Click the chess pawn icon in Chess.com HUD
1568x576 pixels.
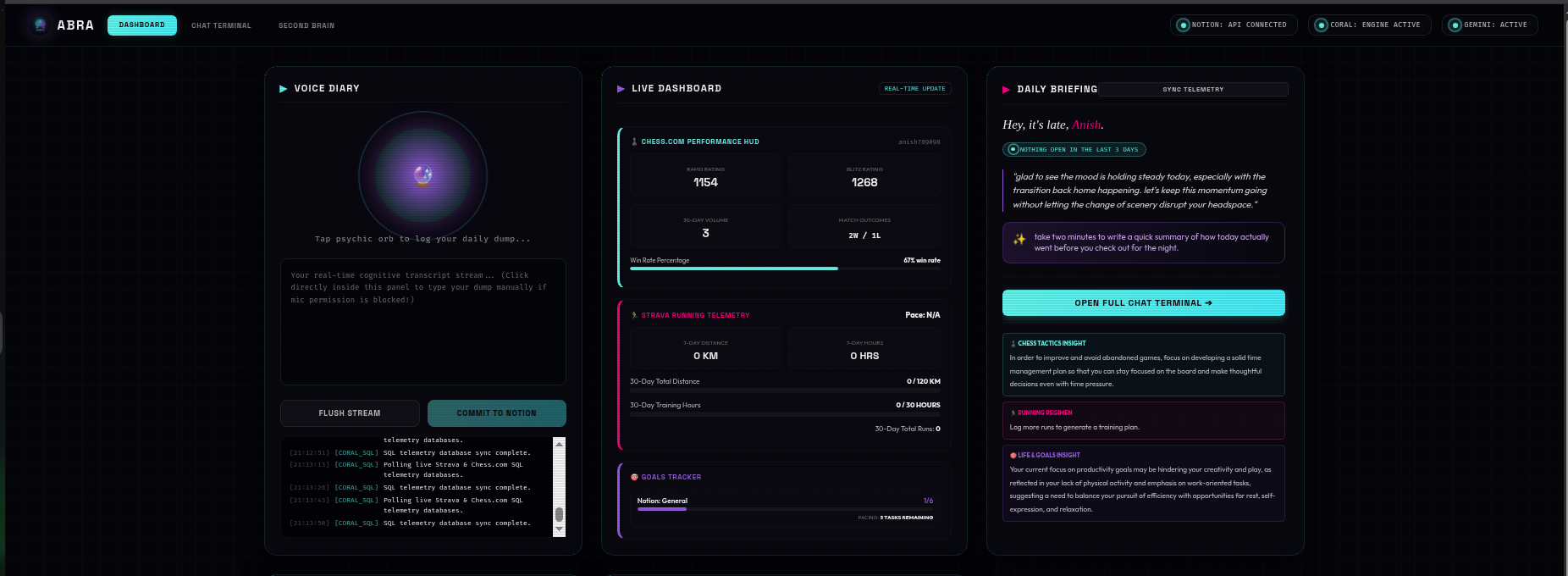tap(634, 141)
